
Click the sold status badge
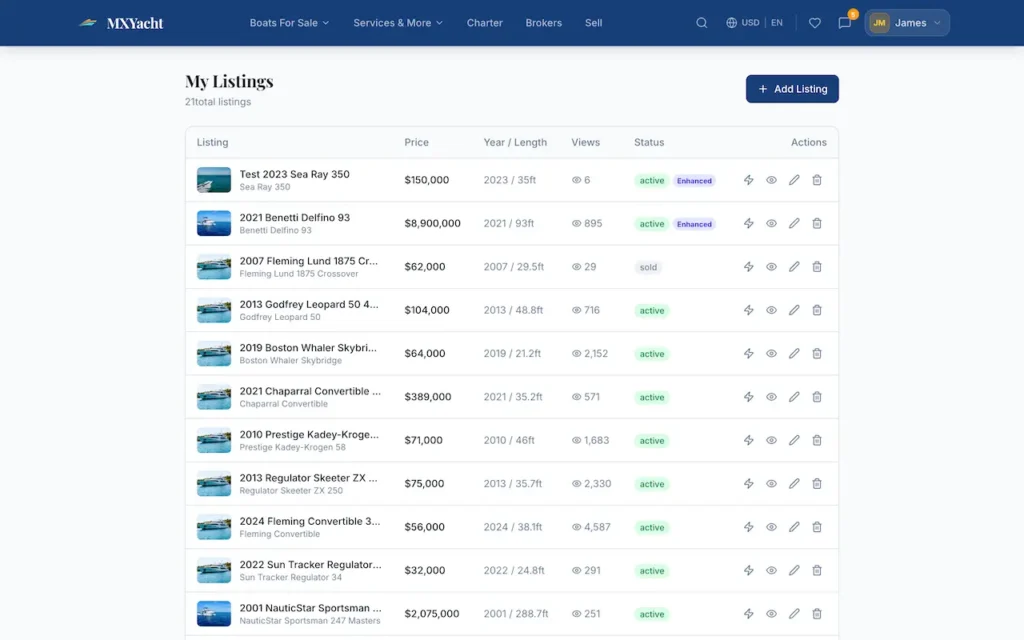[648, 267]
